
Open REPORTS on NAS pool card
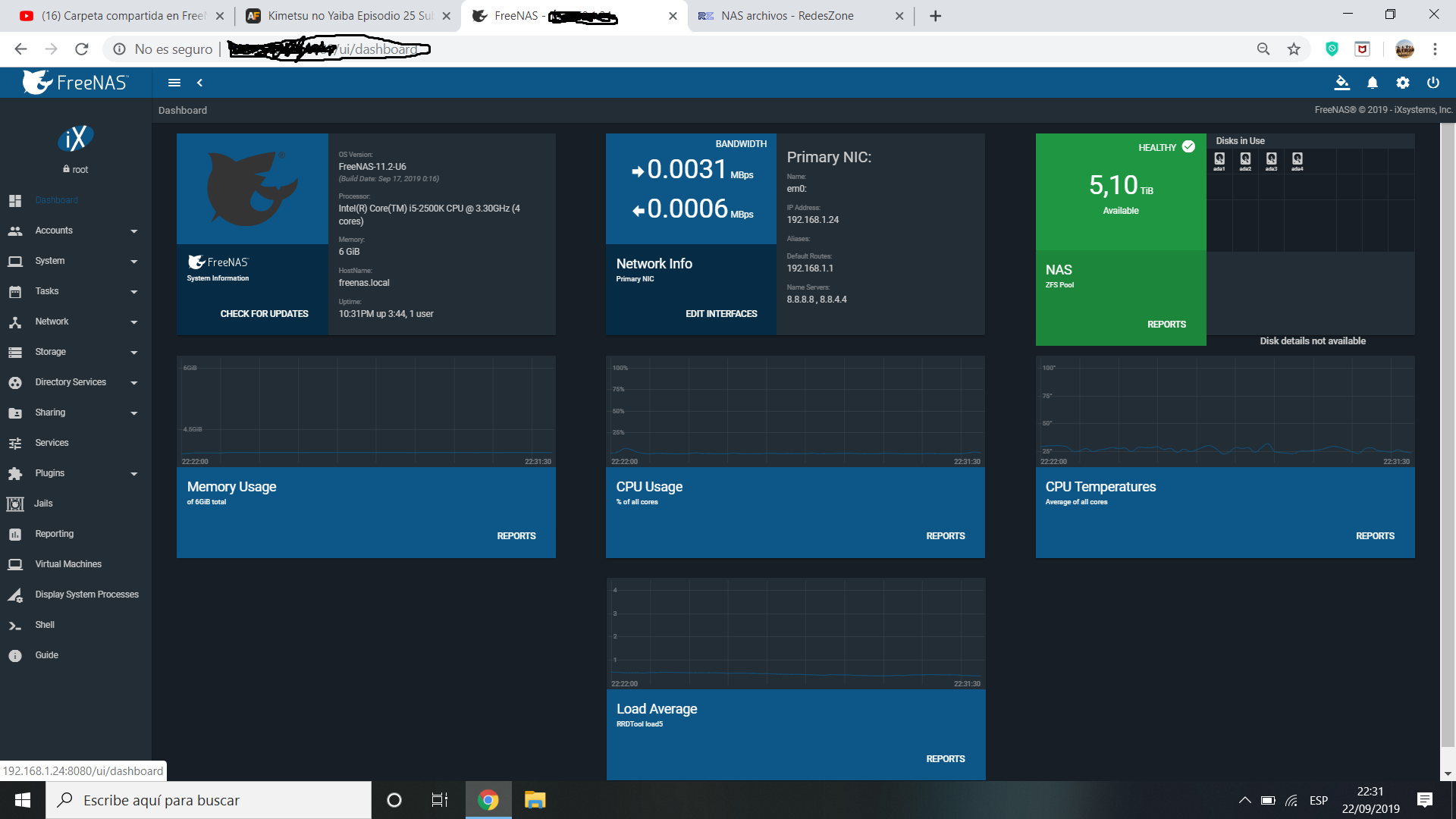1166,325
